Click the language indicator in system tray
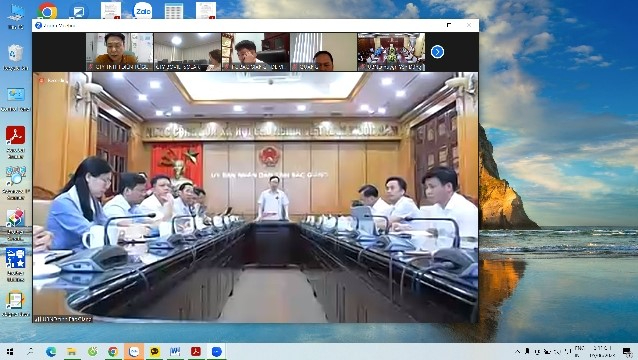 pyautogui.click(x=579, y=351)
